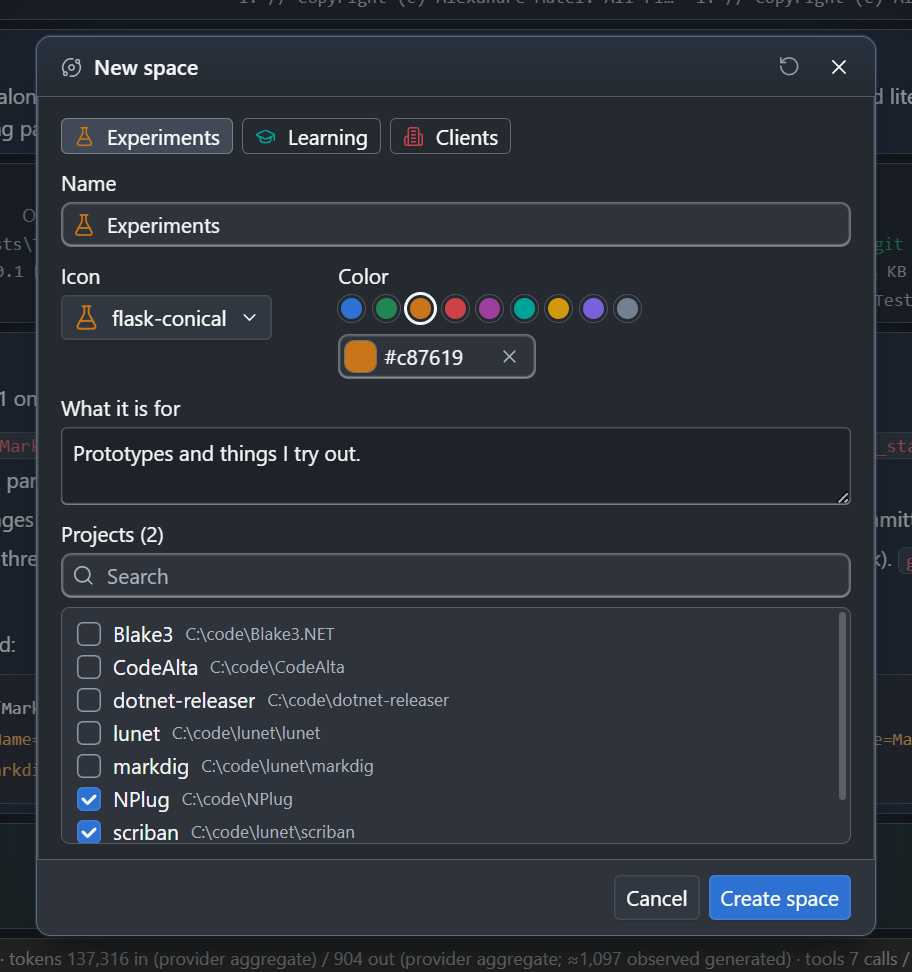912x972 pixels.
Task: Uncheck the scriban project checkbox
Action: coord(89,832)
